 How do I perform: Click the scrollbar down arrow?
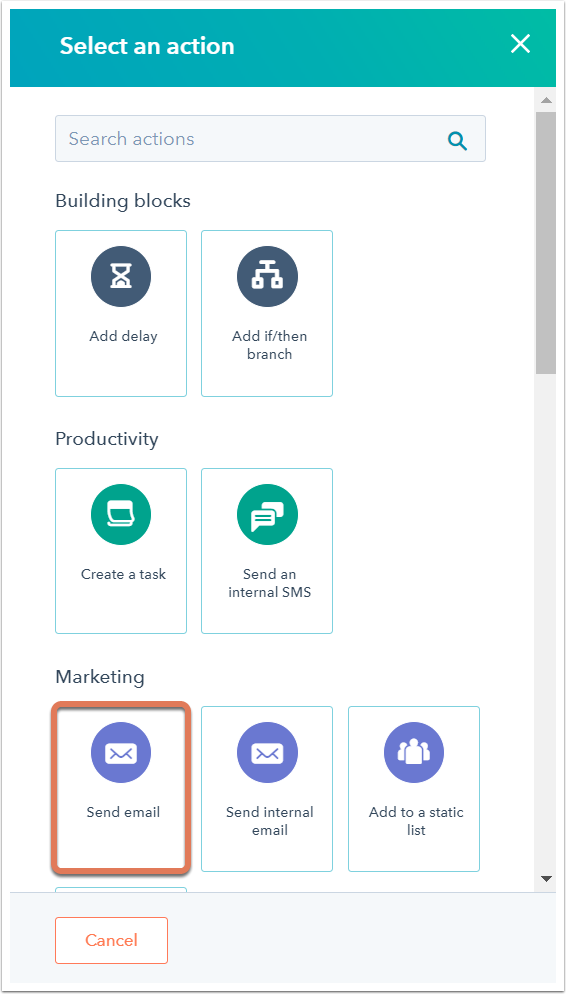coord(546,879)
